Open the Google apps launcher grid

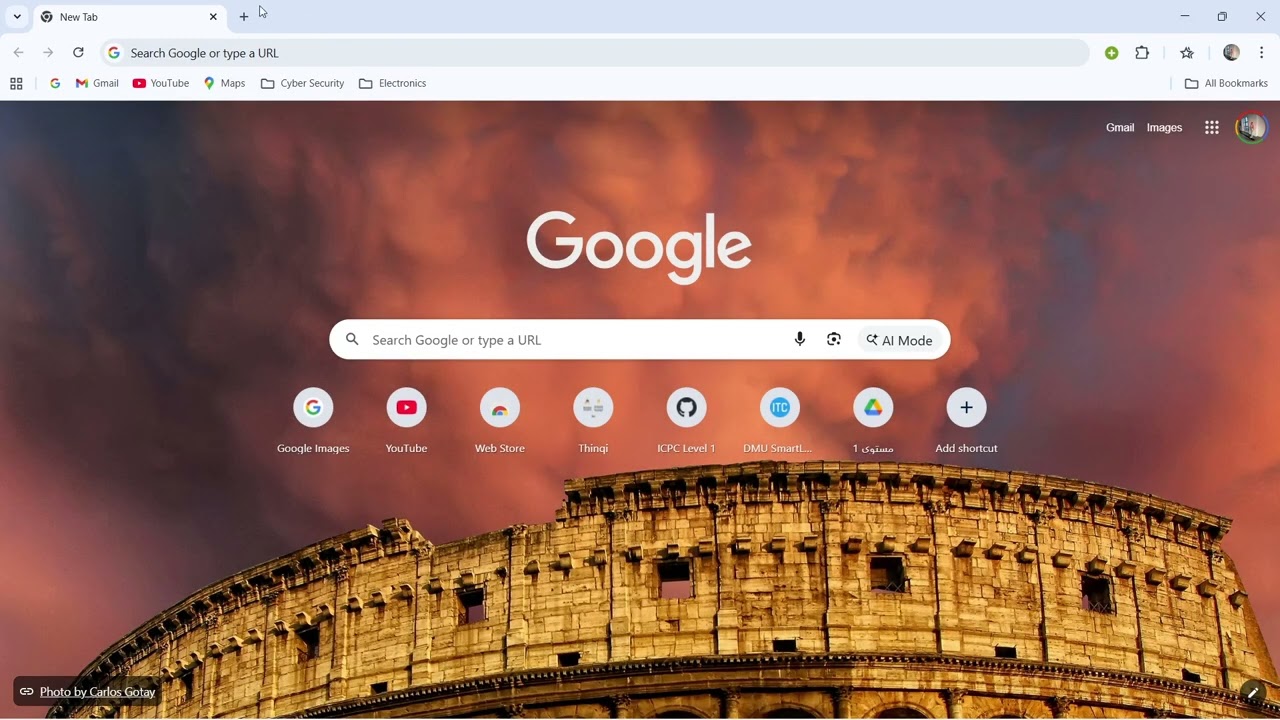[x=1212, y=128]
